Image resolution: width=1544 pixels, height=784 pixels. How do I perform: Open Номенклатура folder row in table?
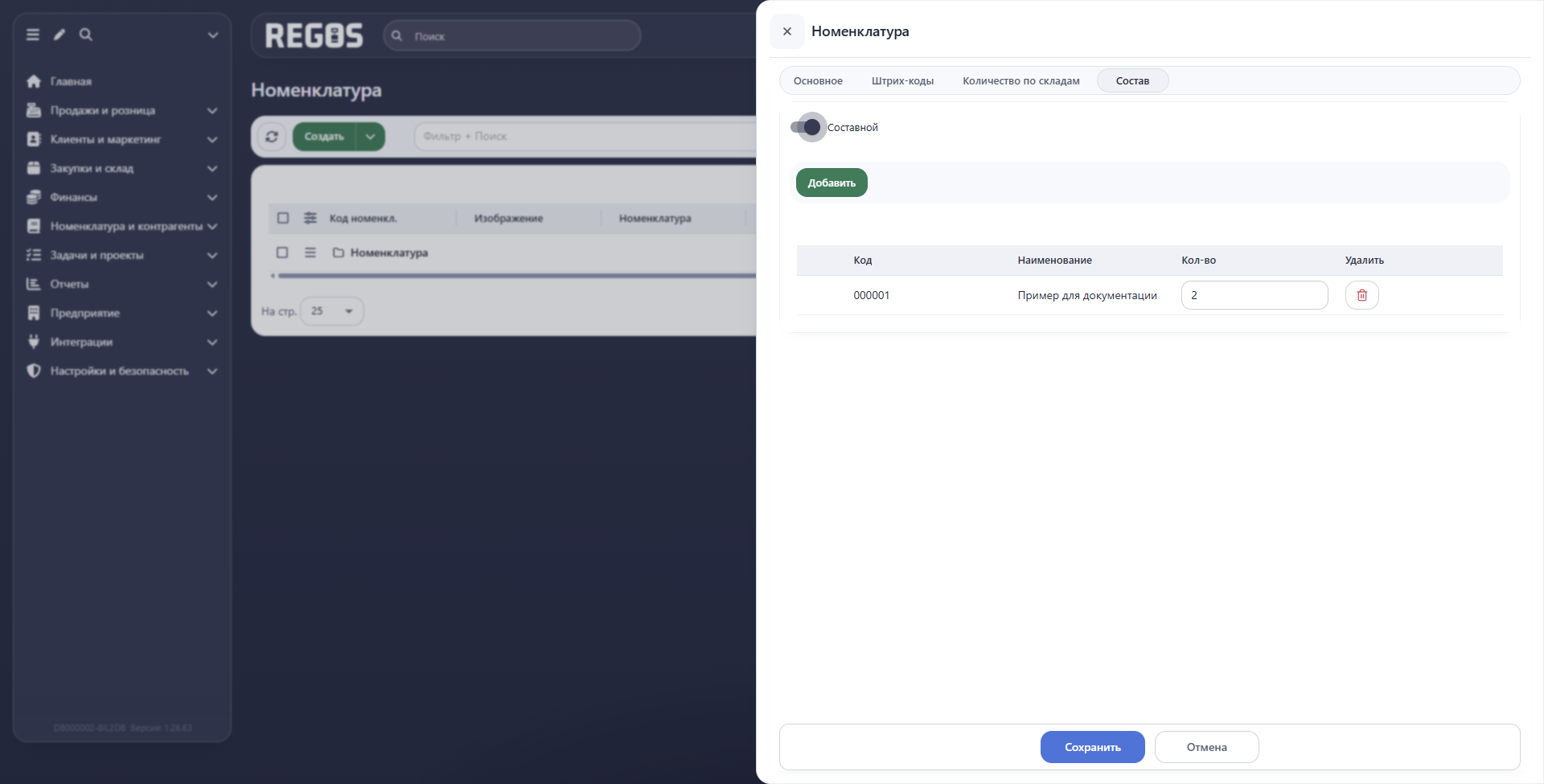click(389, 252)
